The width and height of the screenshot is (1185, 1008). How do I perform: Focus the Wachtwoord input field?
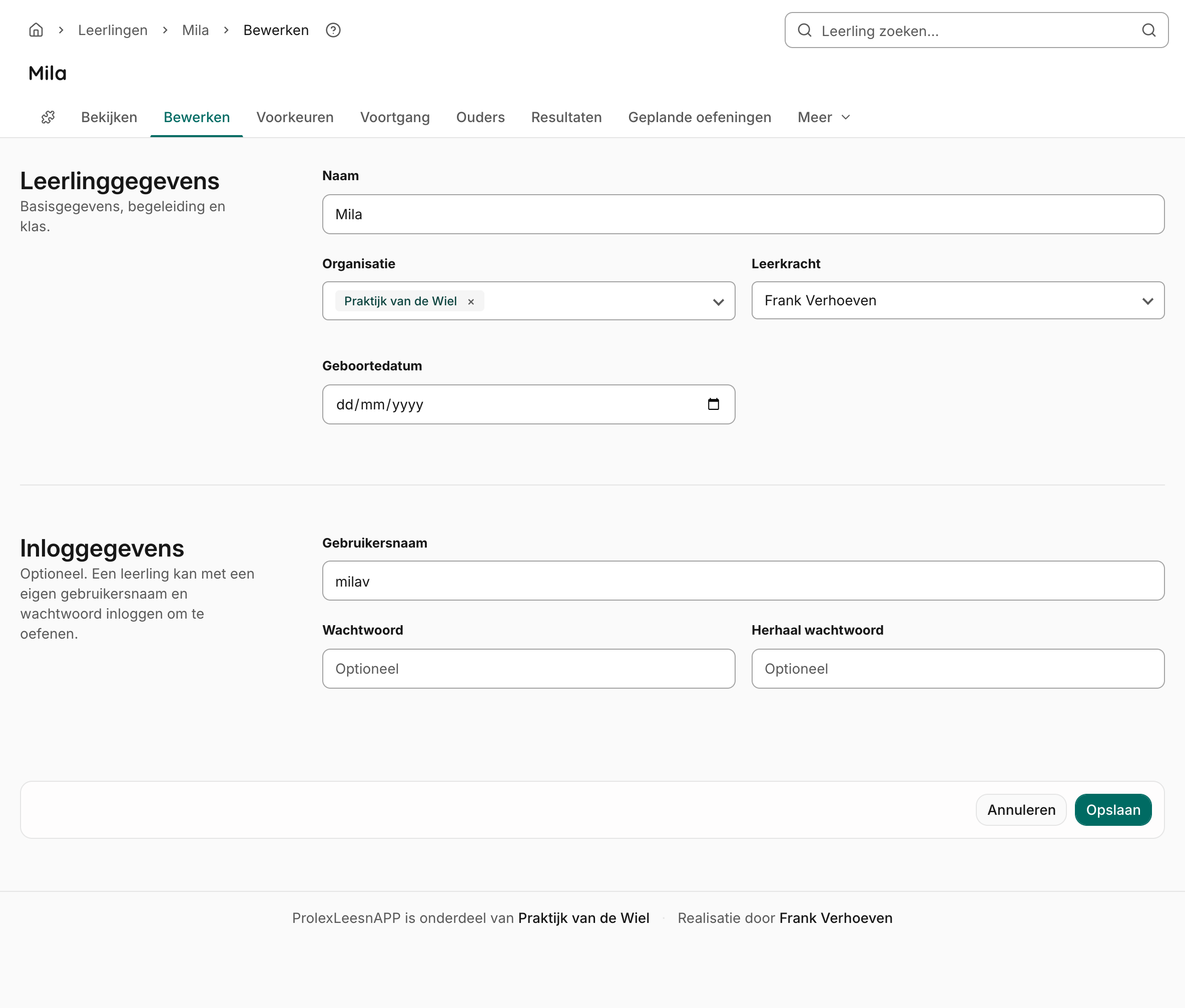[x=528, y=669]
